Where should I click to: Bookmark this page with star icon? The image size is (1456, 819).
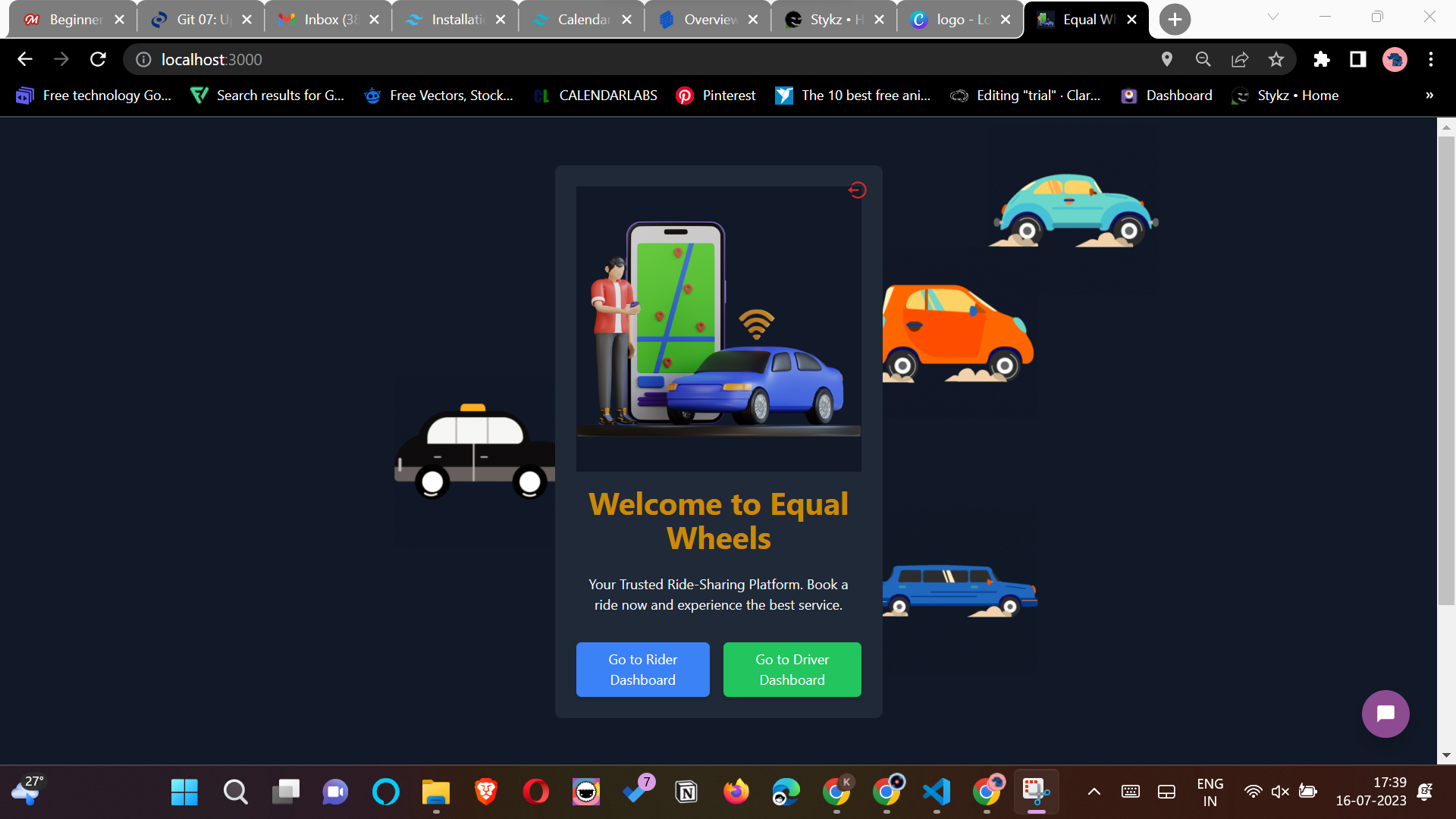click(x=1276, y=59)
